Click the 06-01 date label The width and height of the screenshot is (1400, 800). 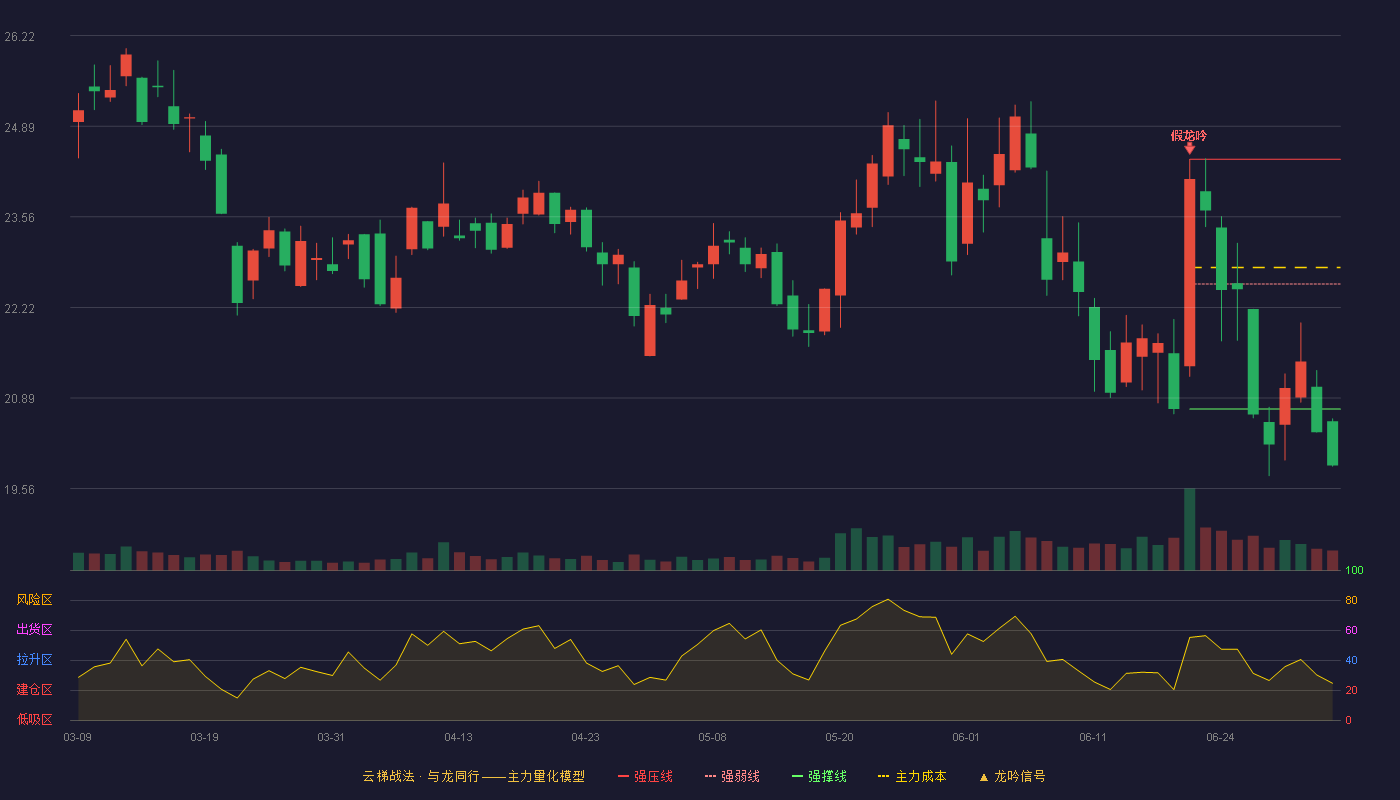click(x=966, y=737)
